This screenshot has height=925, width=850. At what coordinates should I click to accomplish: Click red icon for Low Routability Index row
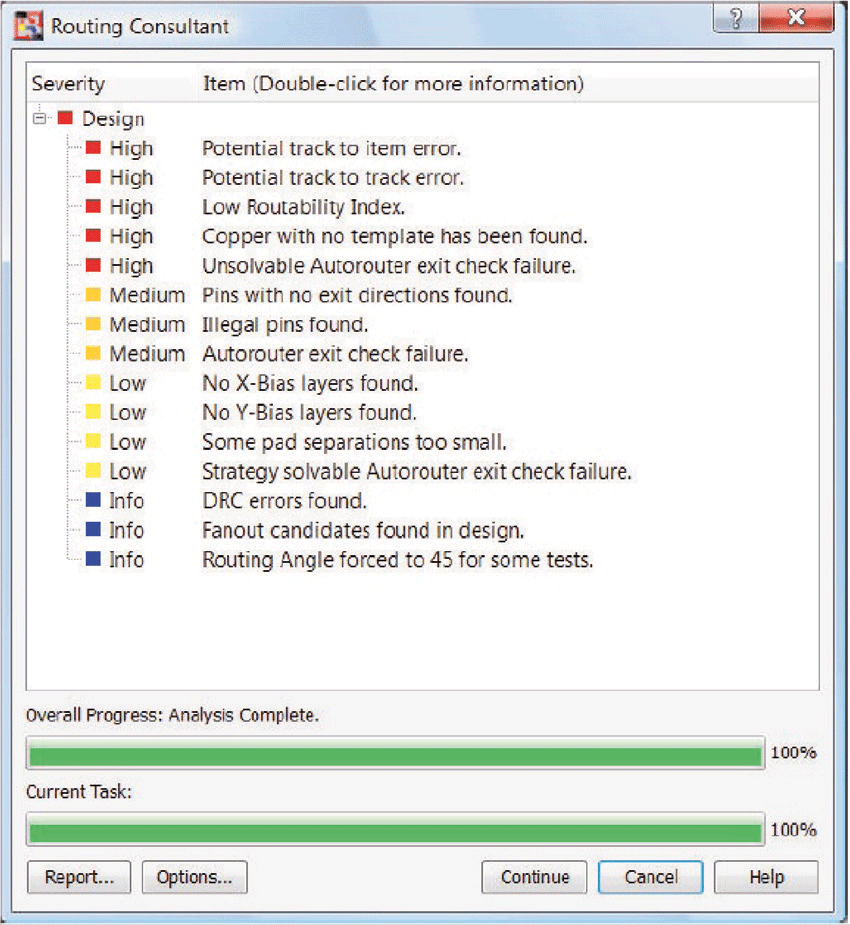[93, 206]
